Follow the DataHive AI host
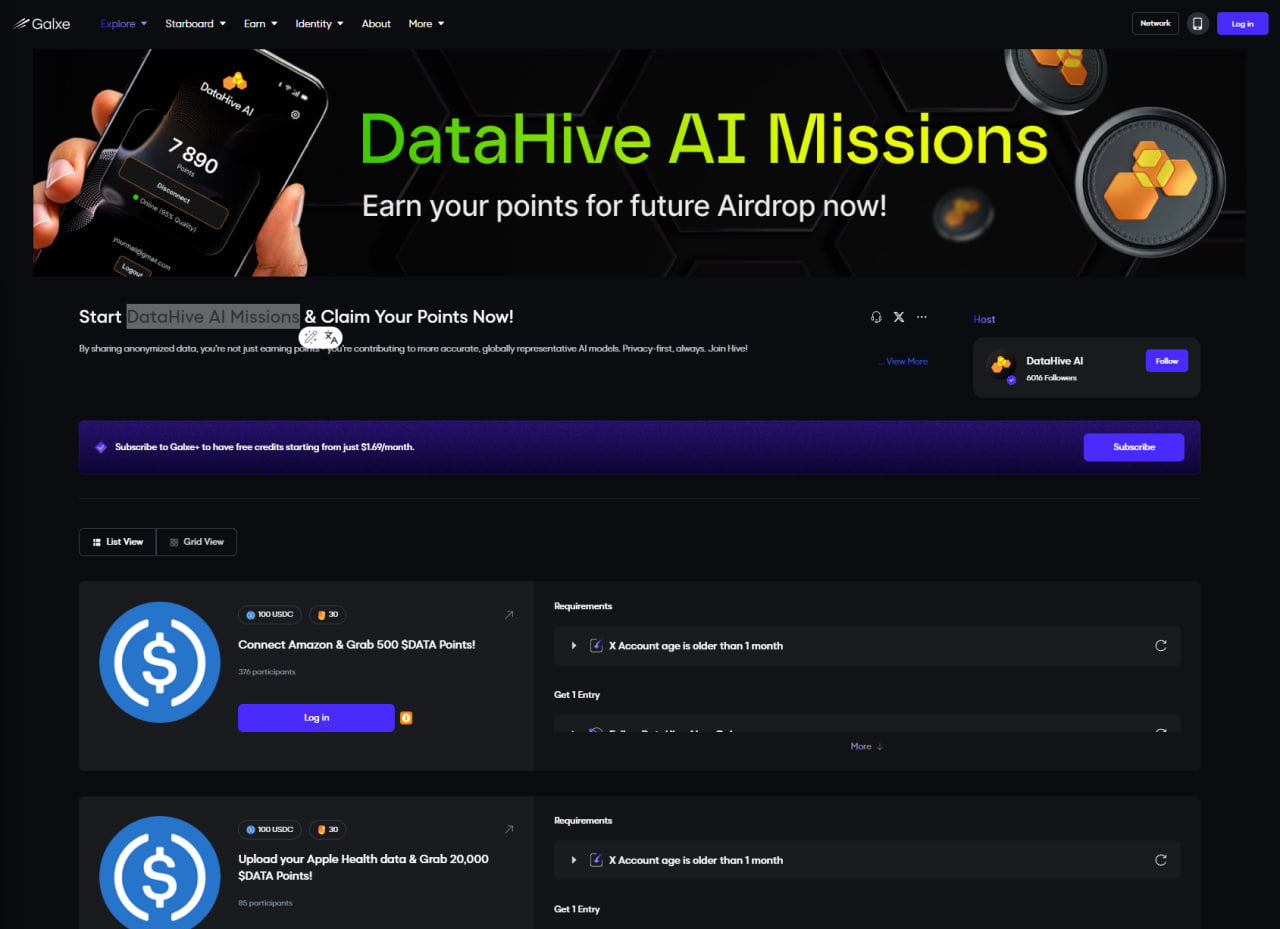 1167,361
